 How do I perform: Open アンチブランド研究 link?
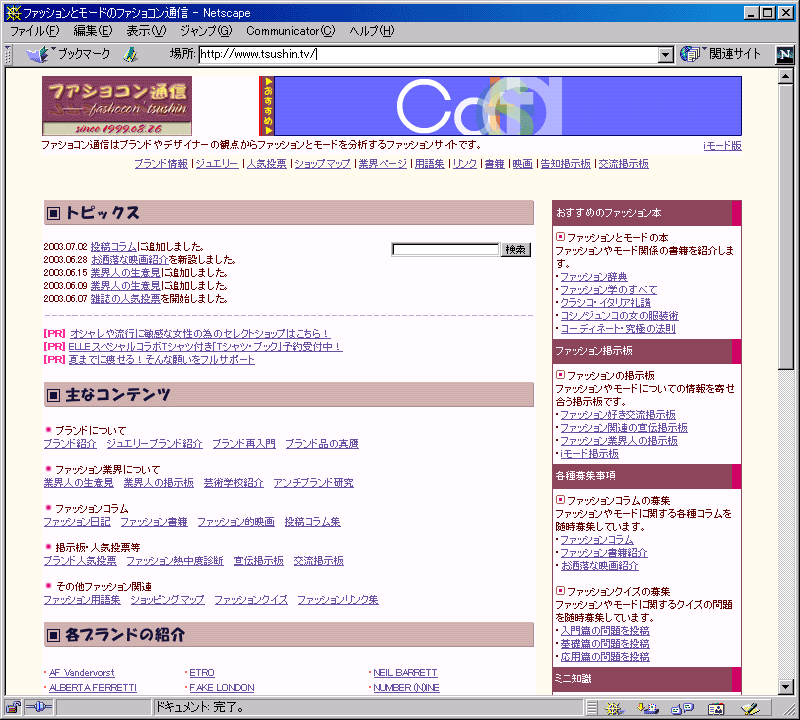[x=313, y=483]
